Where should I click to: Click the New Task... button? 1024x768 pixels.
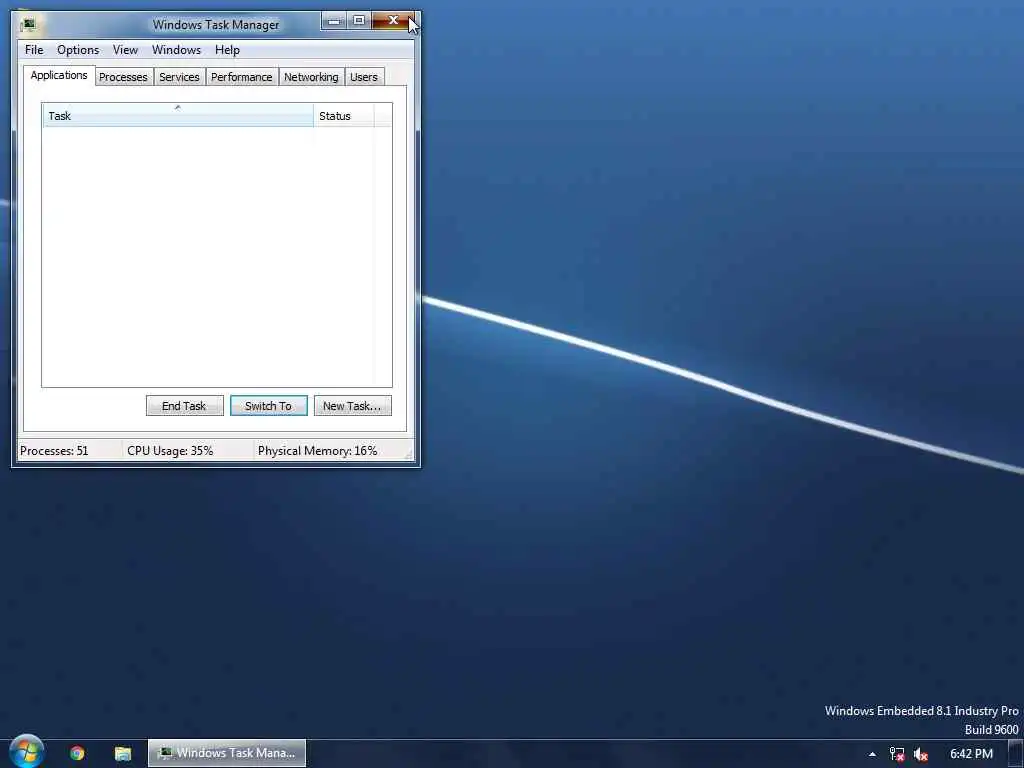(352, 406)
